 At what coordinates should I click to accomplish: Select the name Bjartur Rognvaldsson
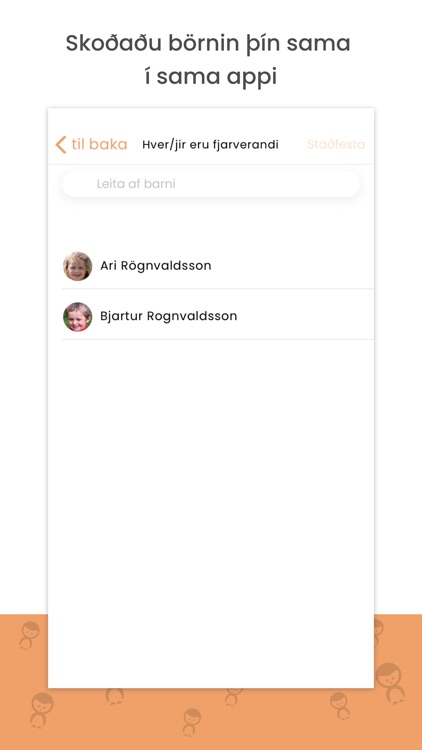pos(168,316)
